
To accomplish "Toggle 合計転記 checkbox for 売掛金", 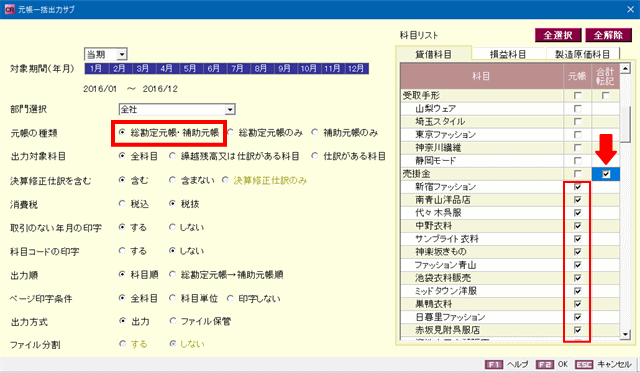I will tap(606, 174).
